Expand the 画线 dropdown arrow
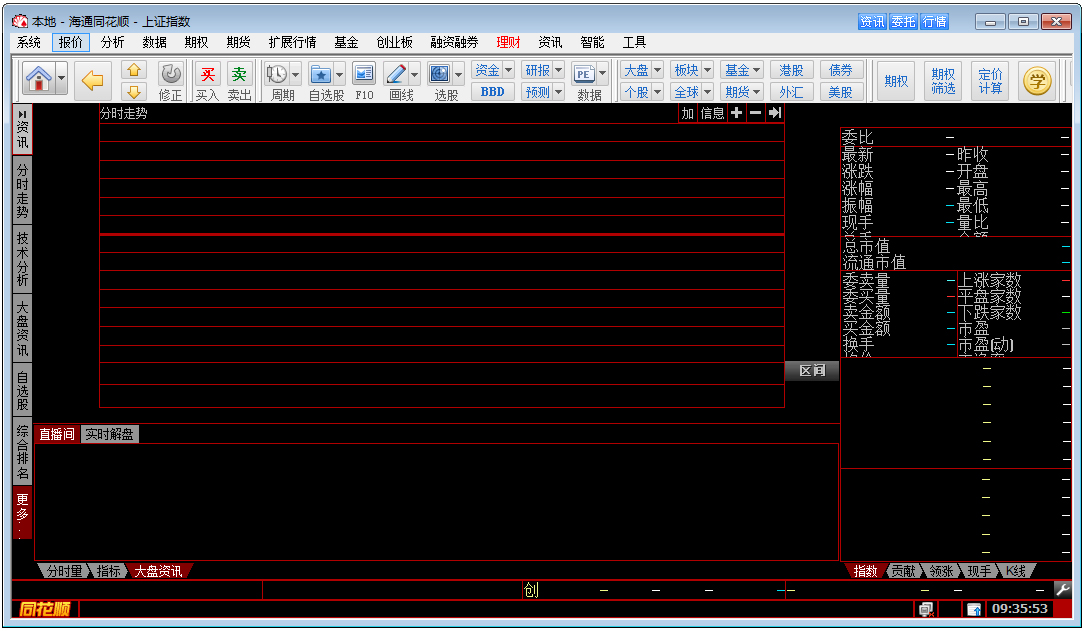Image resolution: width=1085 pixels, height=631 pixels. pyautogui.click(x=414, y=74)
